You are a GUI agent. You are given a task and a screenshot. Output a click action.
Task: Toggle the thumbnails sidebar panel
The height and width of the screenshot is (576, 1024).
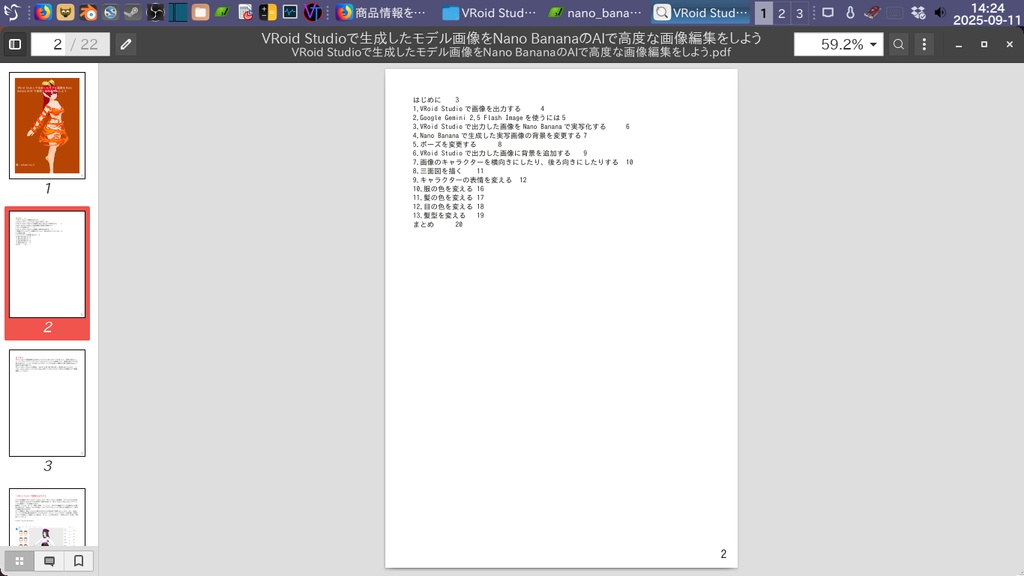pyautogui.click(x=15, y=44)
